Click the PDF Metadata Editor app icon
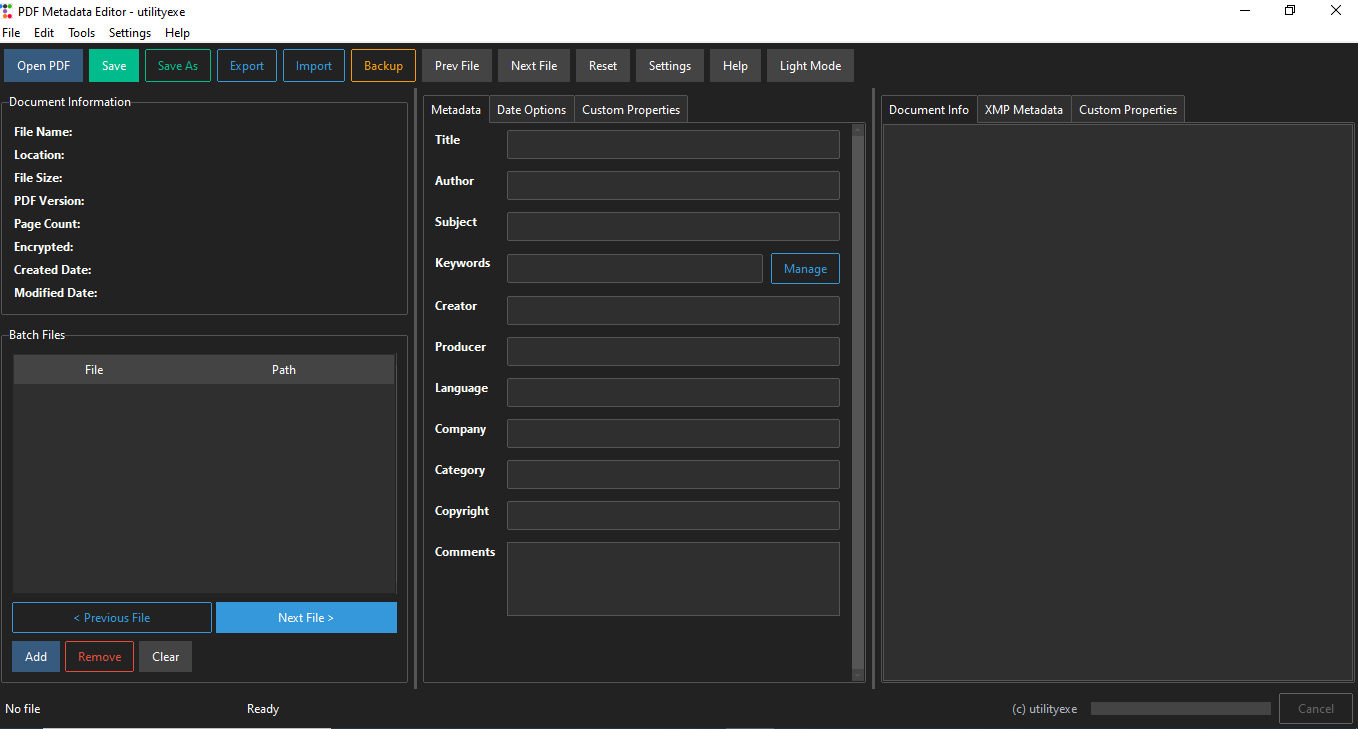This screenshot has width=1358, height=729. point(8,11)
